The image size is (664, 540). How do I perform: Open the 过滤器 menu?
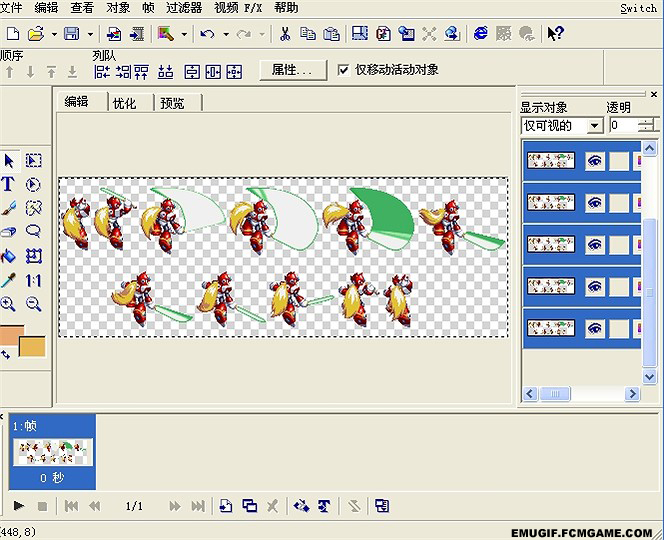183,8
